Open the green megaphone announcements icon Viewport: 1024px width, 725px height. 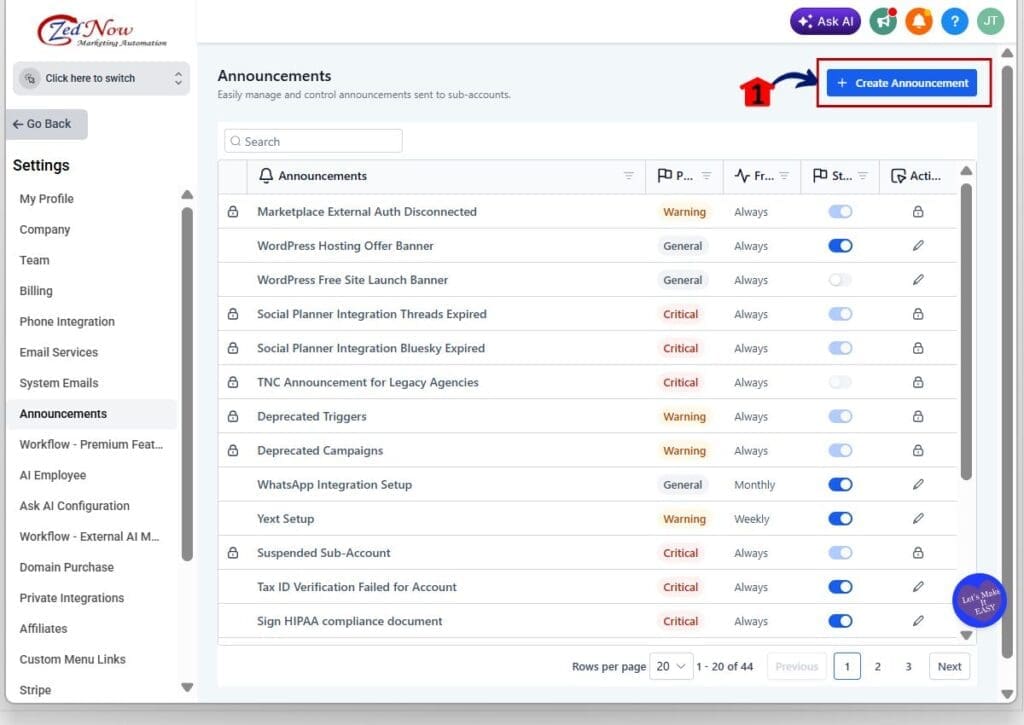(x=882, y=20)
